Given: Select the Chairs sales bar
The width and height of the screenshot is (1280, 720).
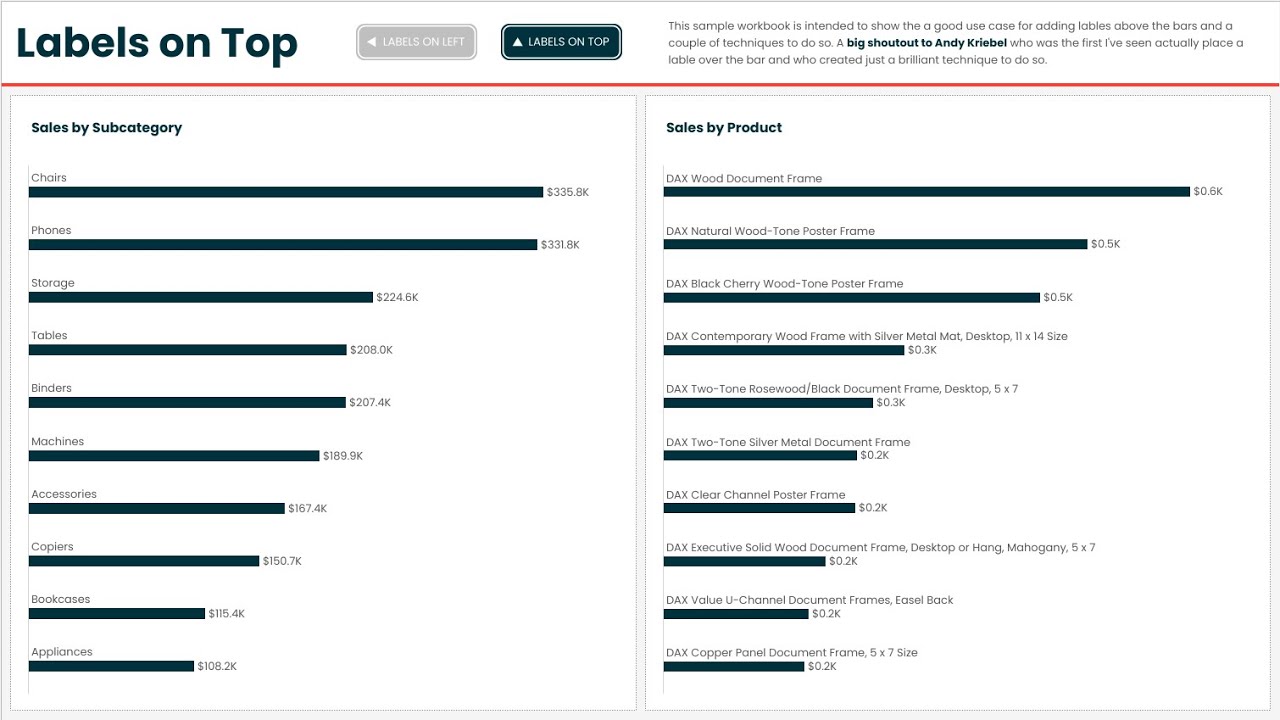Looking at the screenshot, I should (286, 192).
